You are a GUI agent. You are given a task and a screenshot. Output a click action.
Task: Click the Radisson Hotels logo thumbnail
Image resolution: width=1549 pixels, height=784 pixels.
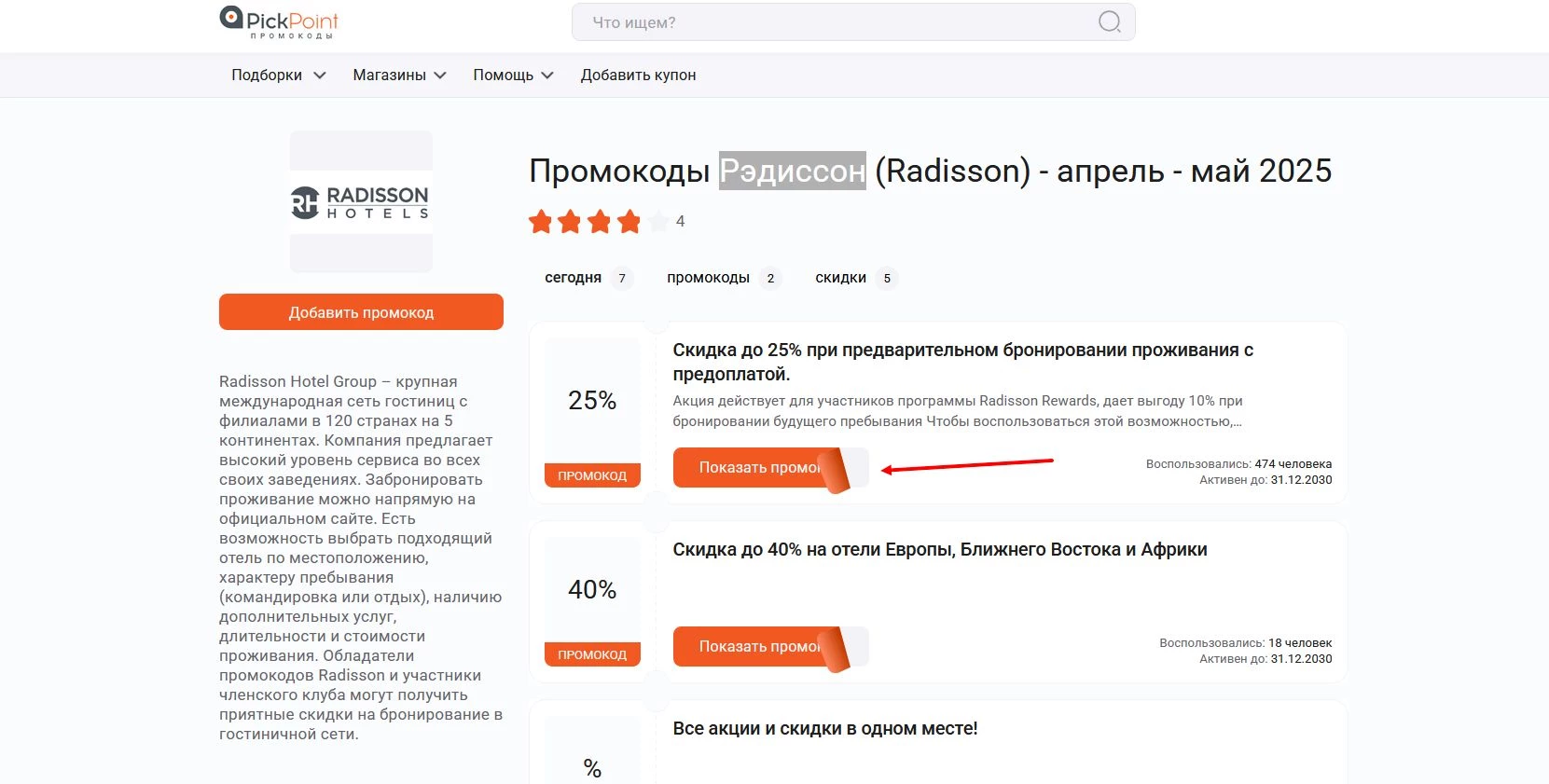click(x=361, y=202)
